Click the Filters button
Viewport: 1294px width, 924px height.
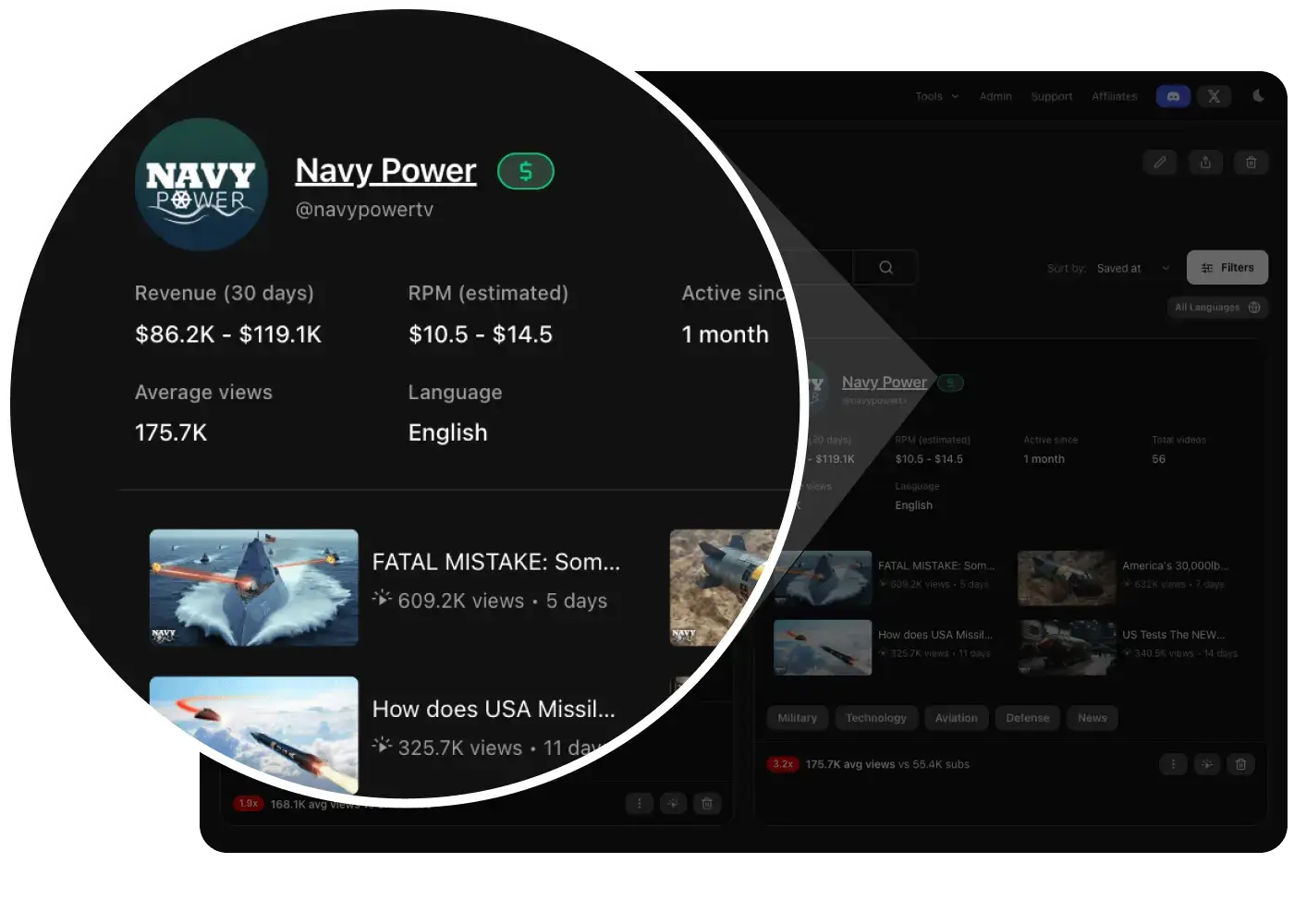[1227, 268]
